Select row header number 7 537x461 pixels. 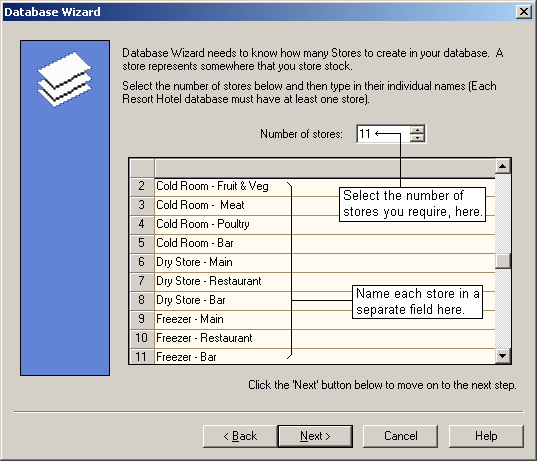142,282
